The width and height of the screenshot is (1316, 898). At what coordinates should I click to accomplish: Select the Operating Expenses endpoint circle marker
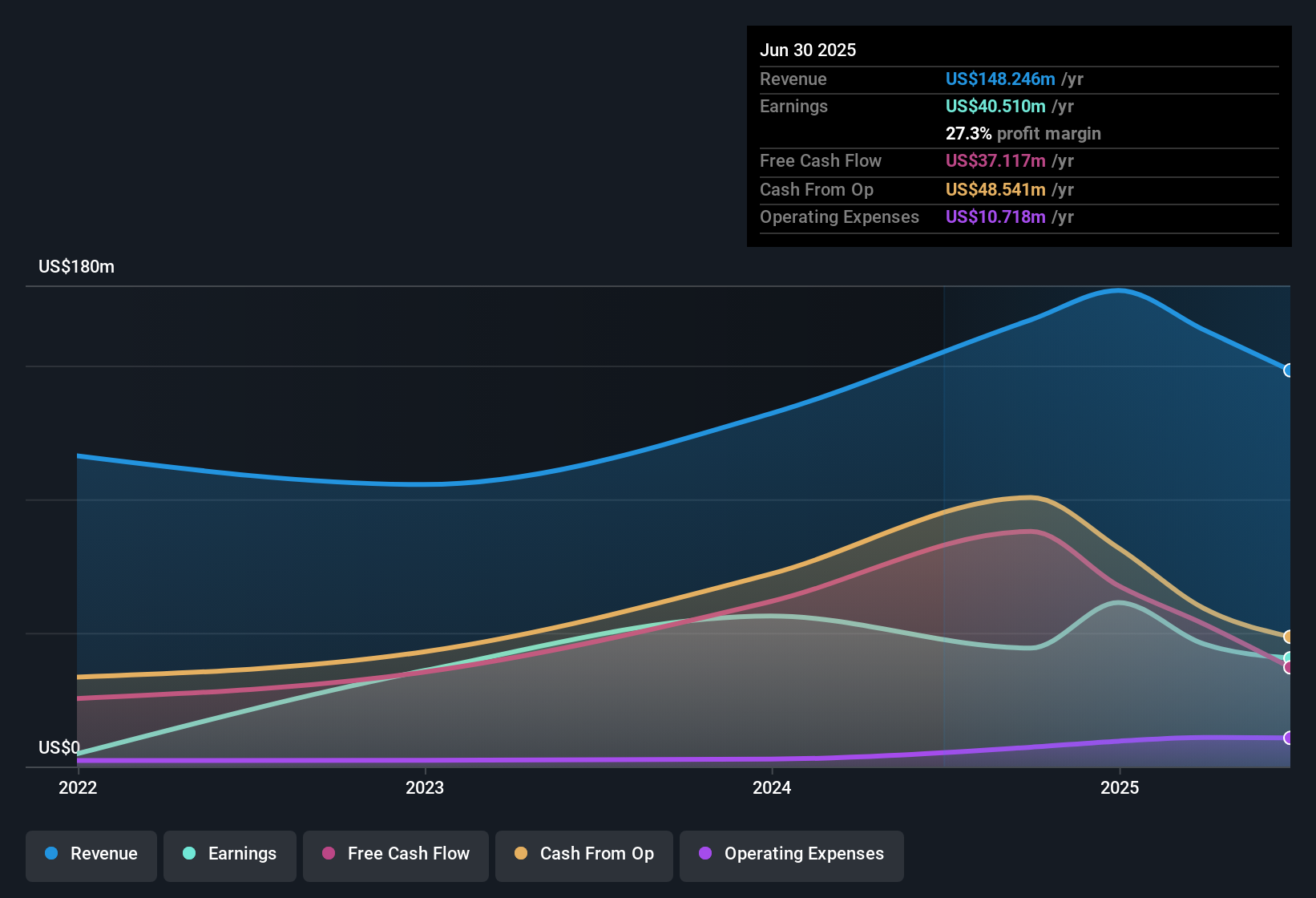click(1287, 738)
